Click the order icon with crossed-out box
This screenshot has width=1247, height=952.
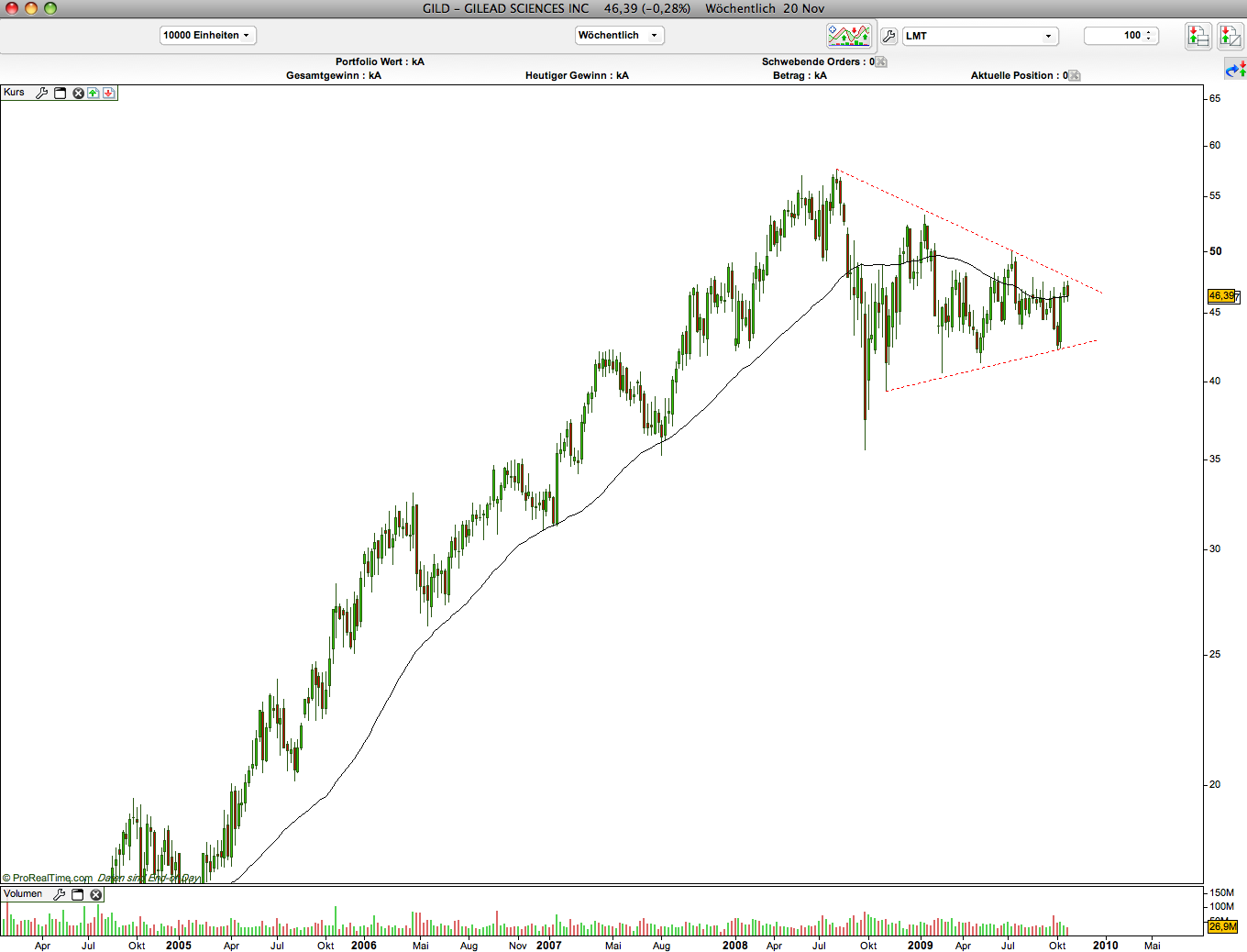point(1230,36)
